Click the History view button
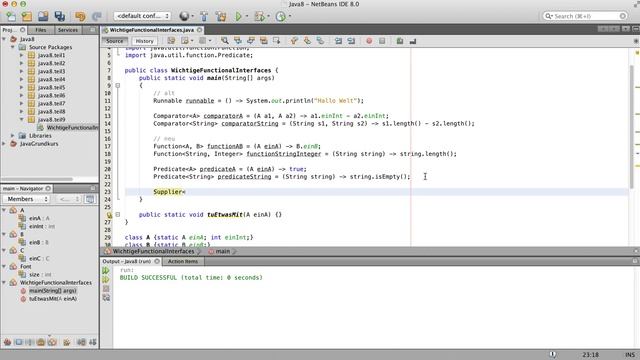The height and width of the screenshot is (360, 640). click(x=144, y=41)
